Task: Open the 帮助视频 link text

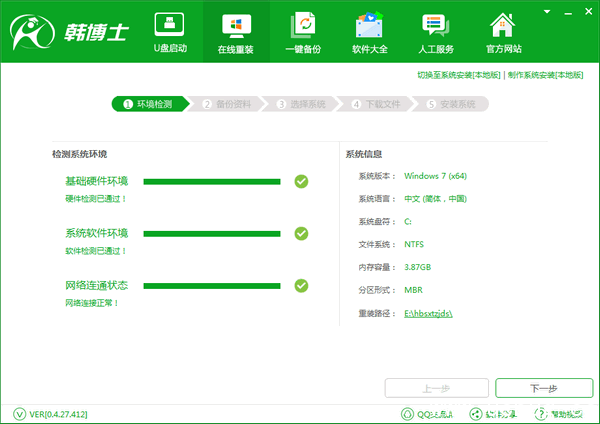Action: pyautogui.click(x=567, y=414)
